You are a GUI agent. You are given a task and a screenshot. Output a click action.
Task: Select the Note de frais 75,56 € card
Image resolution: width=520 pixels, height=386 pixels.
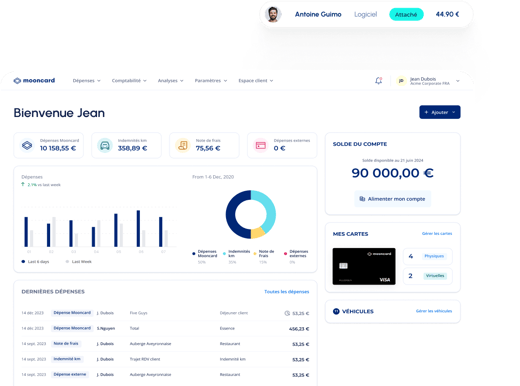pyautogui.click(x=204, y=145)
